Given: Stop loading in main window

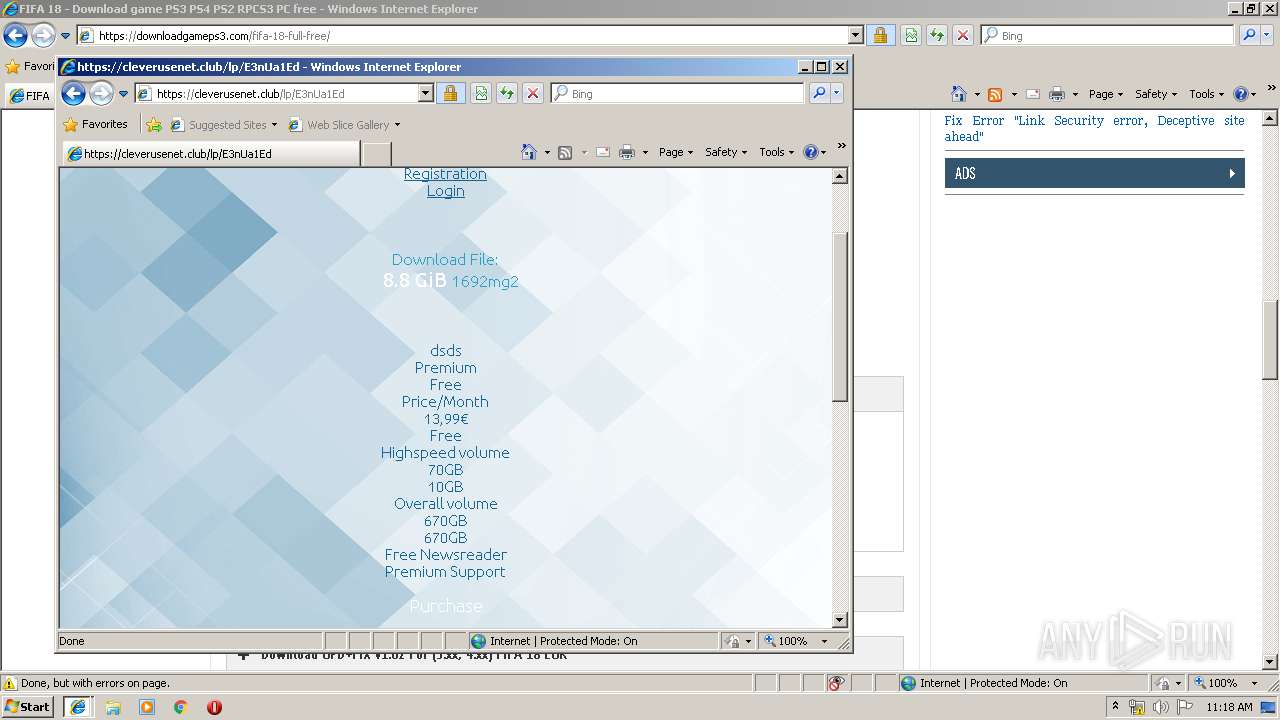Looking at the screenshot, I should 963,35.
